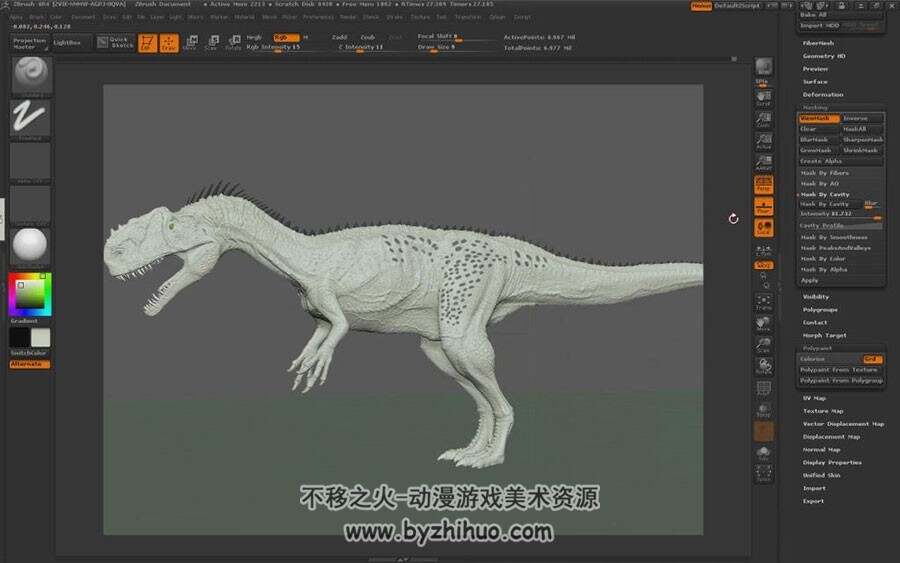This screenshot has height=563, width=900.
Task: Toggle the Zadd button
Action: [x=339, y=37]
